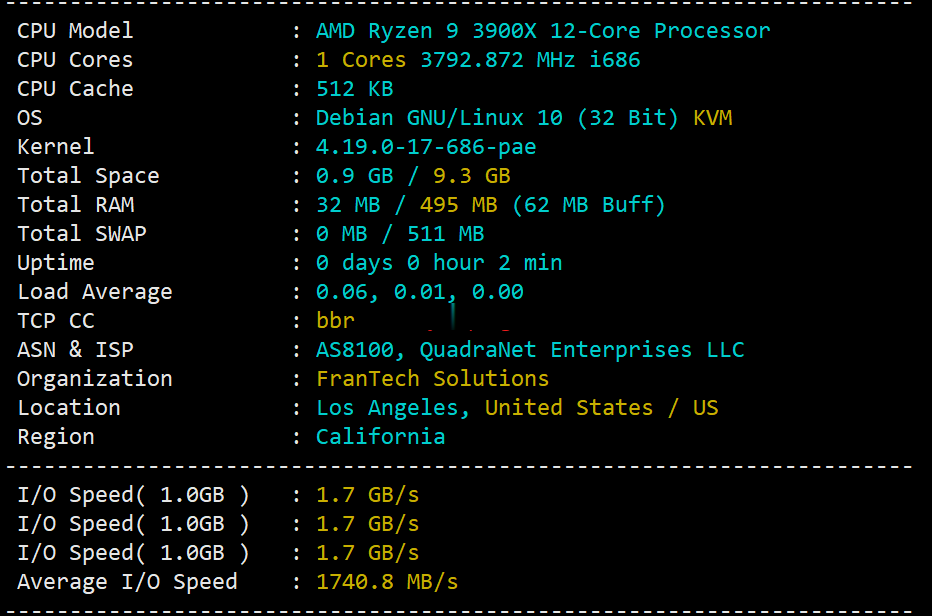Select the FranTech Solutions organization name
932x616 pixels.
click(x=432, y=379)
